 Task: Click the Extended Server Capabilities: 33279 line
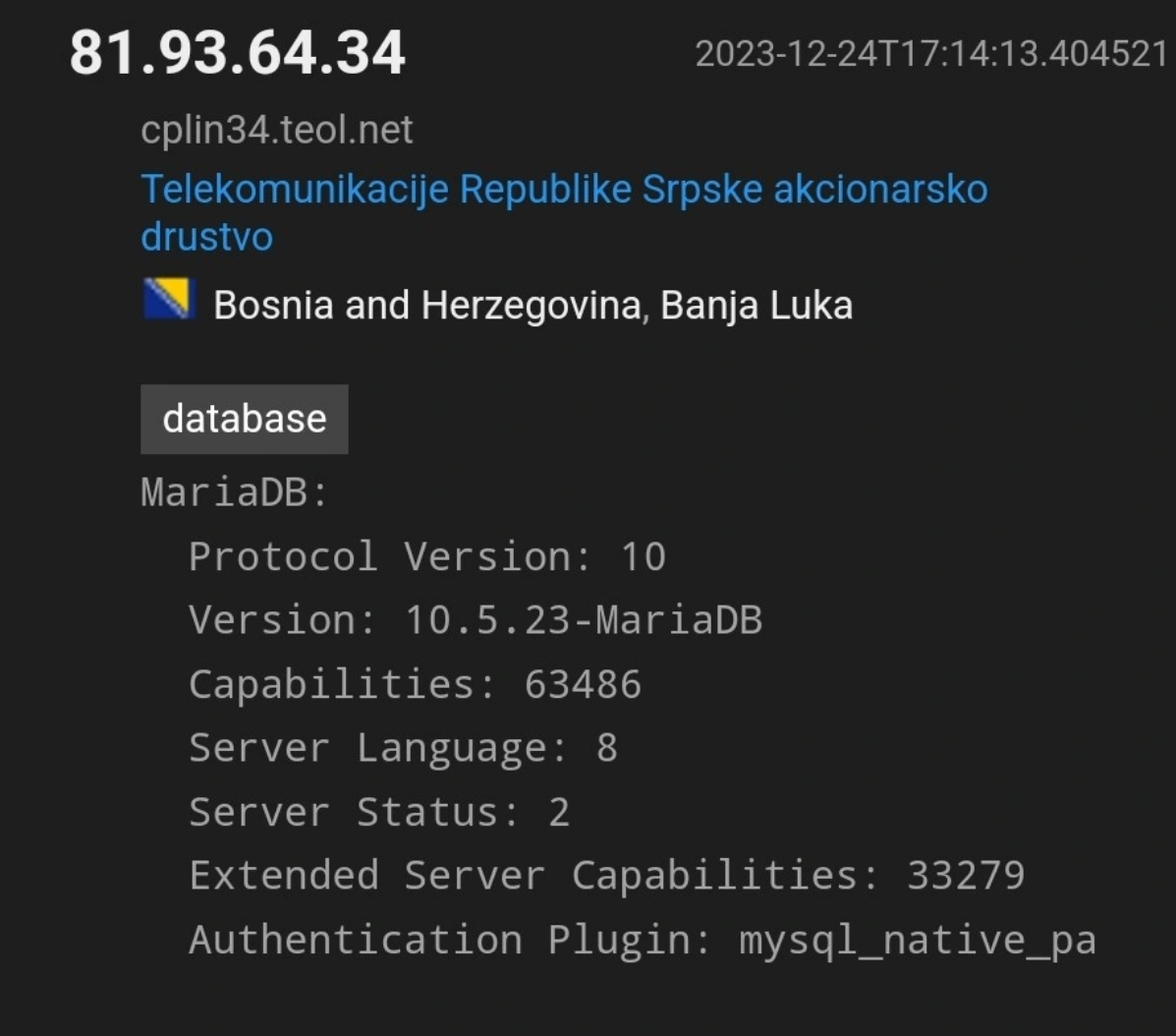[x=607, y=876]
